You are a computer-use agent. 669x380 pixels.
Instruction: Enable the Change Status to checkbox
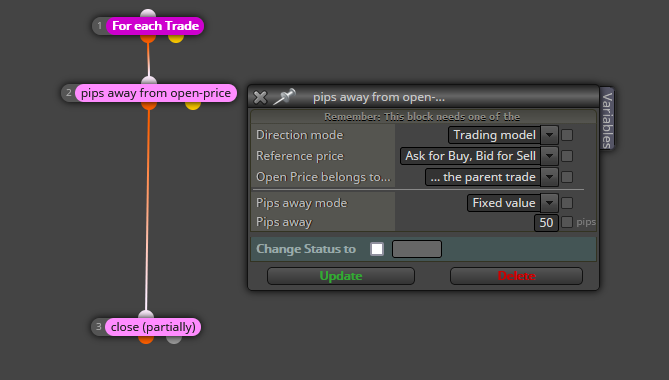[x=377, y=249]
